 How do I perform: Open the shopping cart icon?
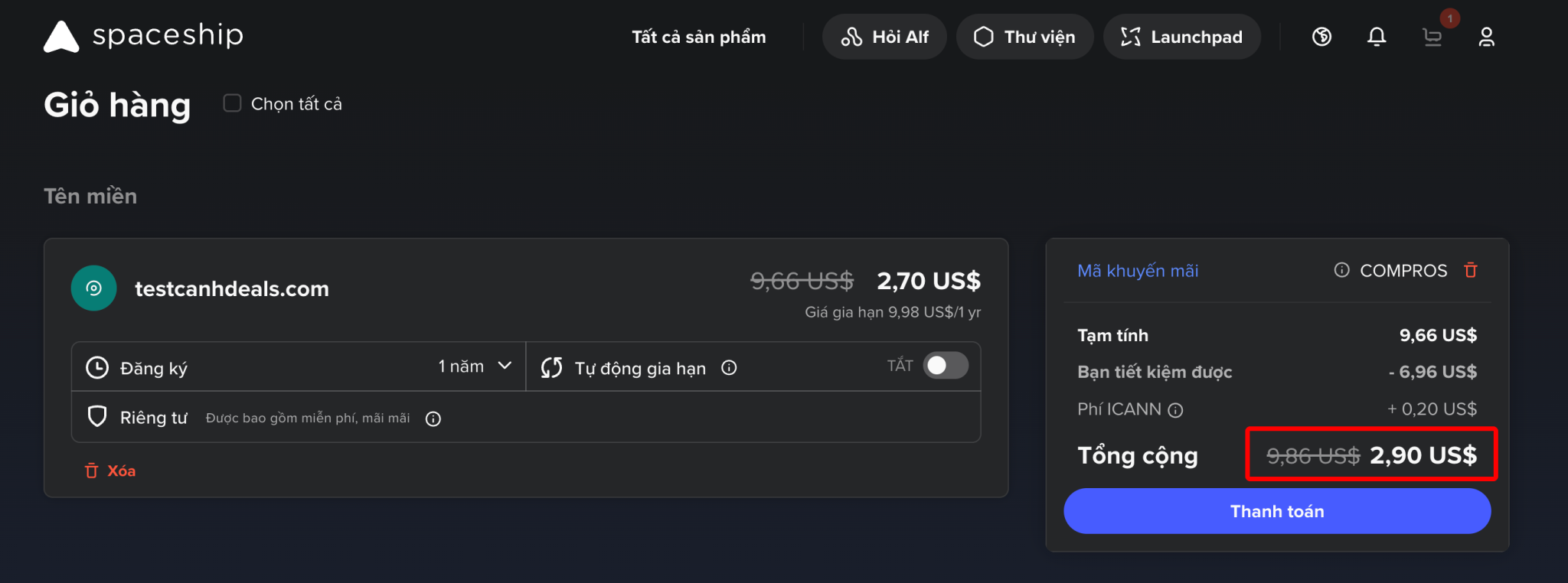click(1432, 37)
